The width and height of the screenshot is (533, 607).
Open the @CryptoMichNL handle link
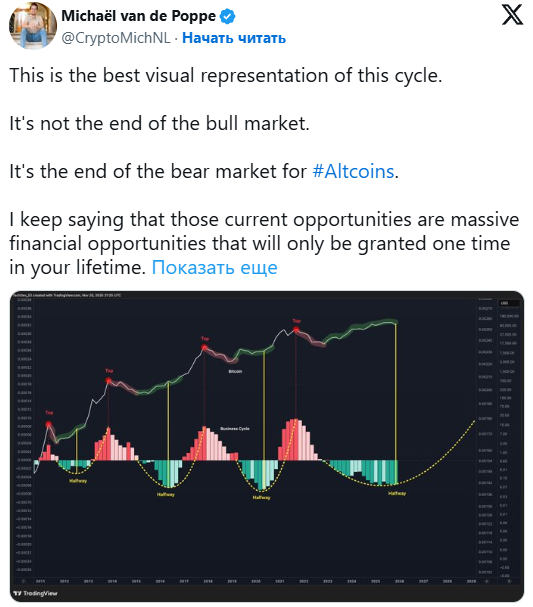click(x=116, y=38)
